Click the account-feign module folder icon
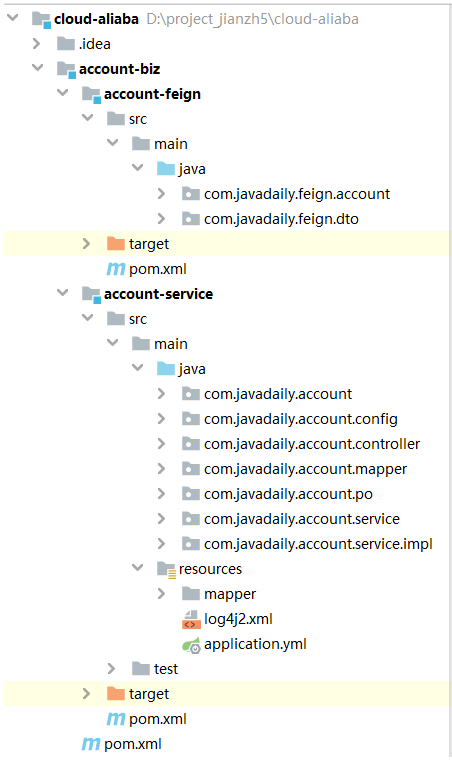452x764 pixels. [91, 95]
